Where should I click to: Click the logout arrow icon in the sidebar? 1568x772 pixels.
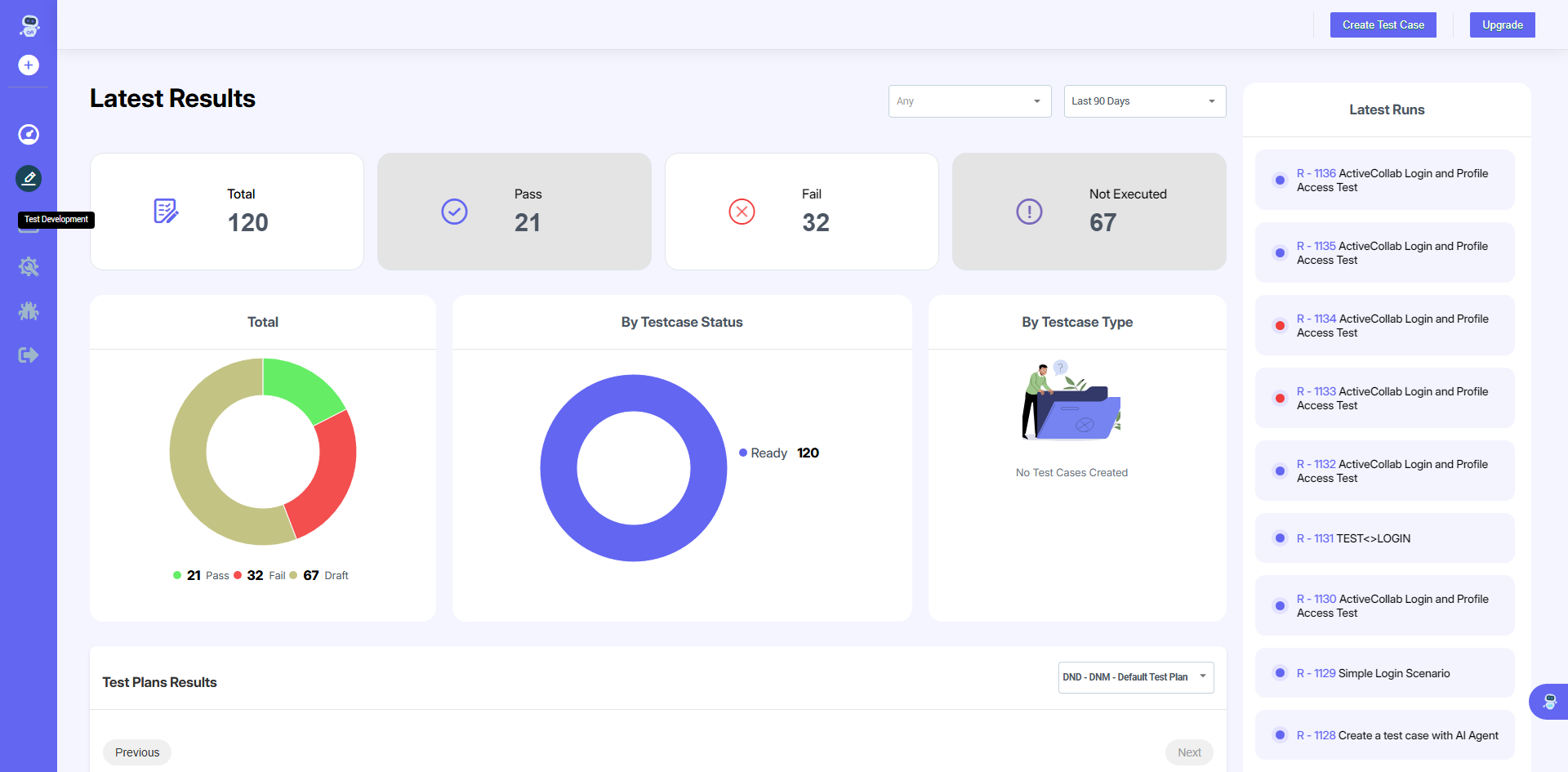(29, 355)
